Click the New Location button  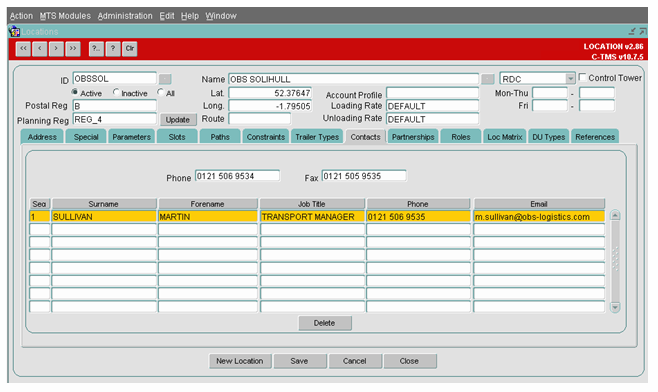pyautogui.click(x=240, y=361)
